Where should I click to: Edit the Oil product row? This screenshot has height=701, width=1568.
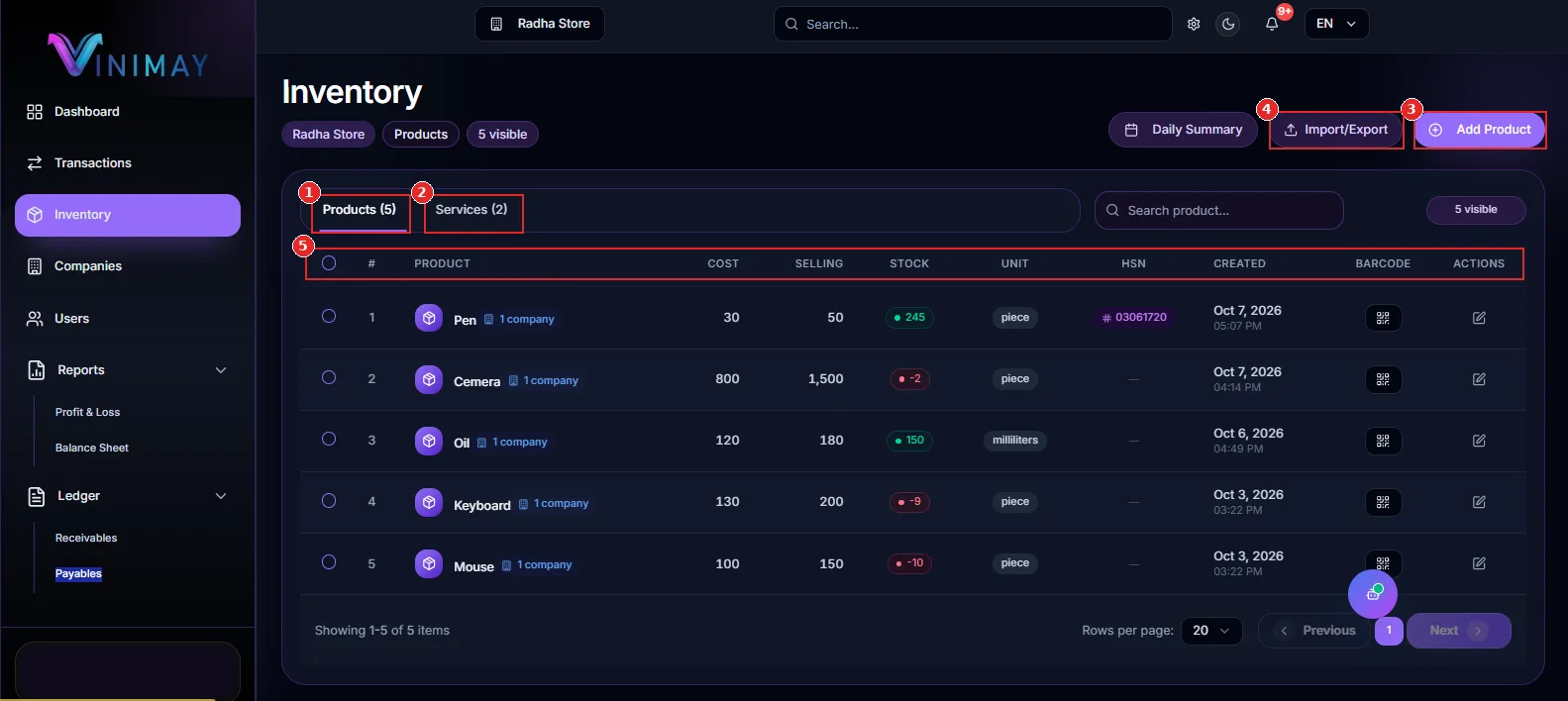(1479, 441)
